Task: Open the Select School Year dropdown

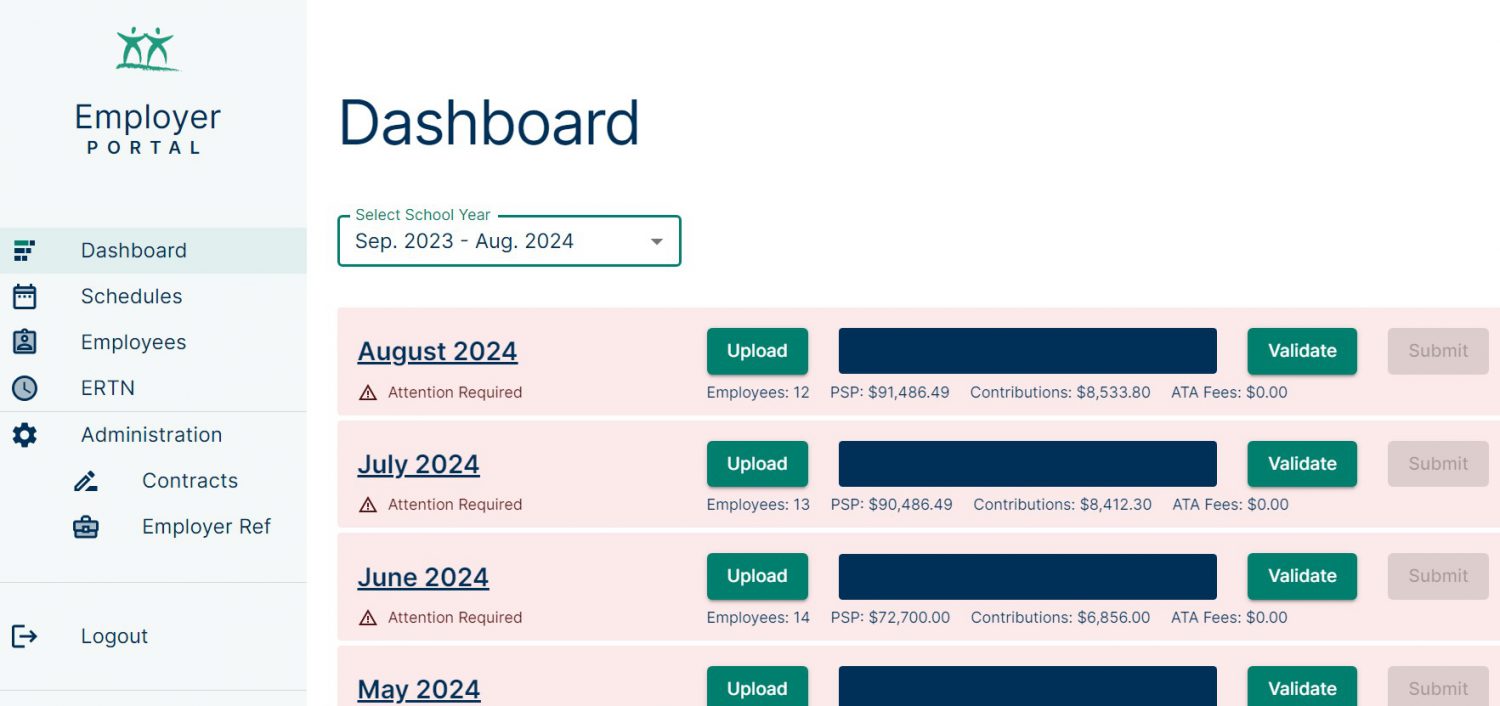Action: (x=509, y=241)
